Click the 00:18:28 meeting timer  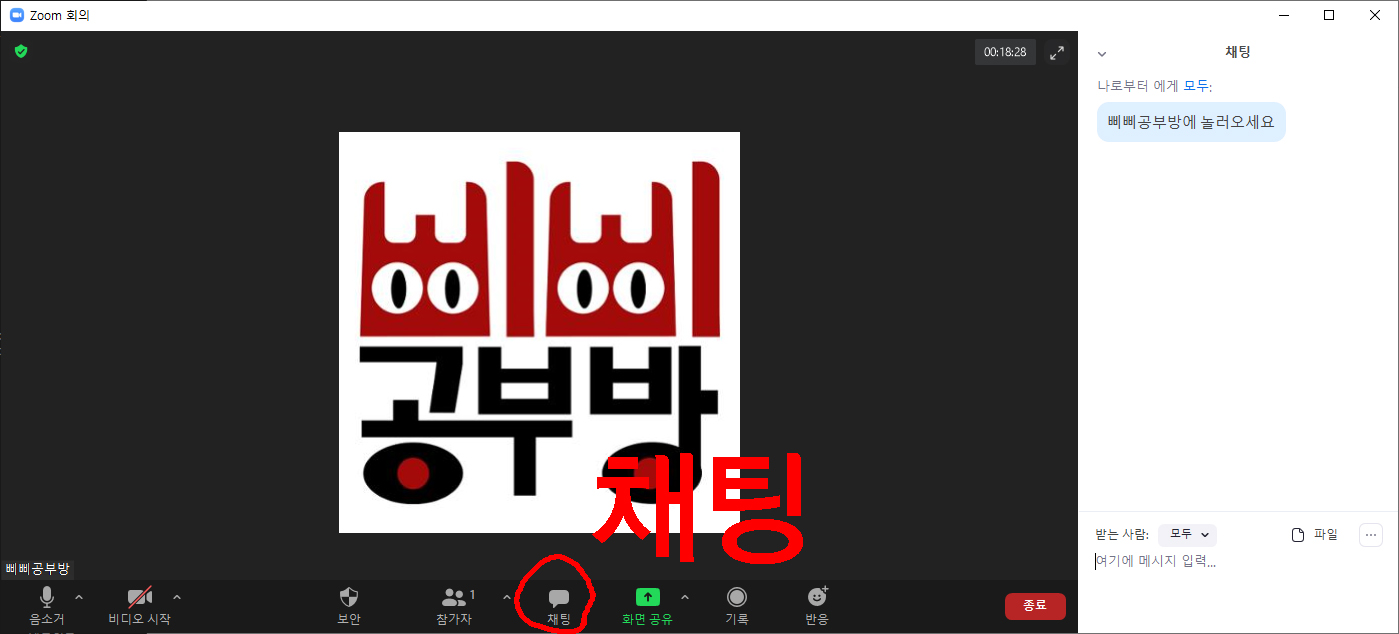[1005, 52]
